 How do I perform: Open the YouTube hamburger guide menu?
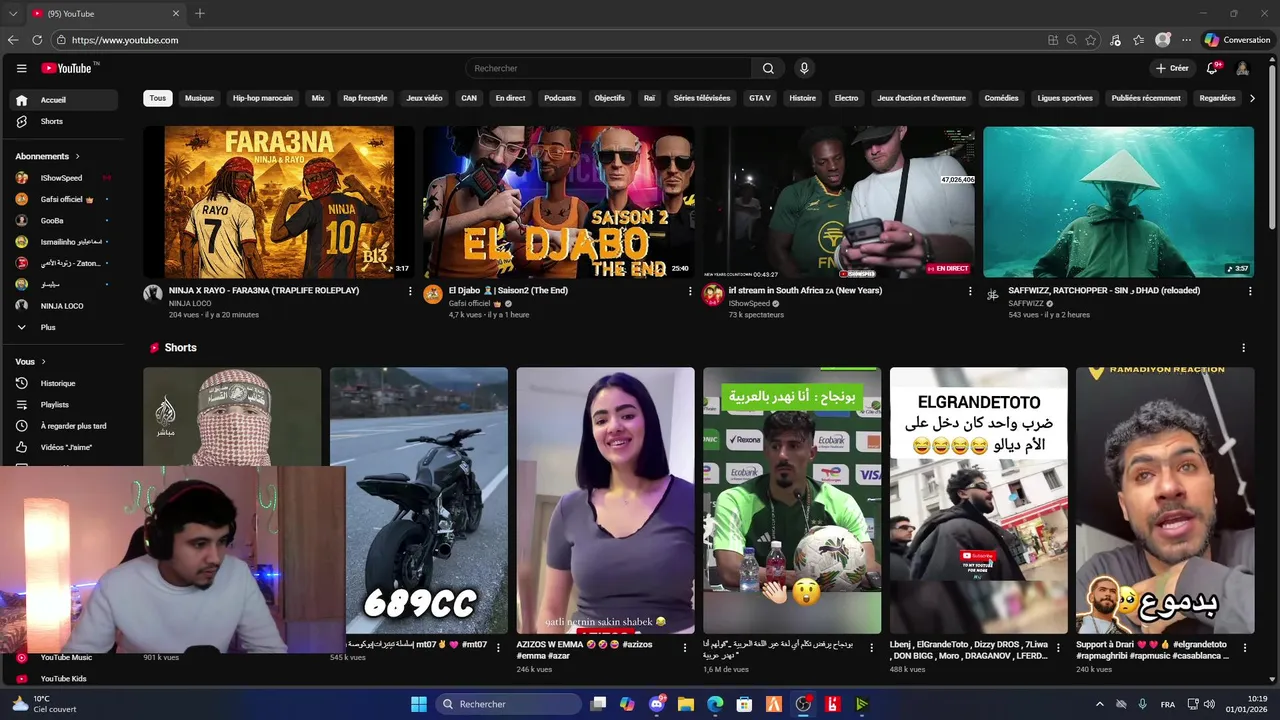click(x=21, y=68)
